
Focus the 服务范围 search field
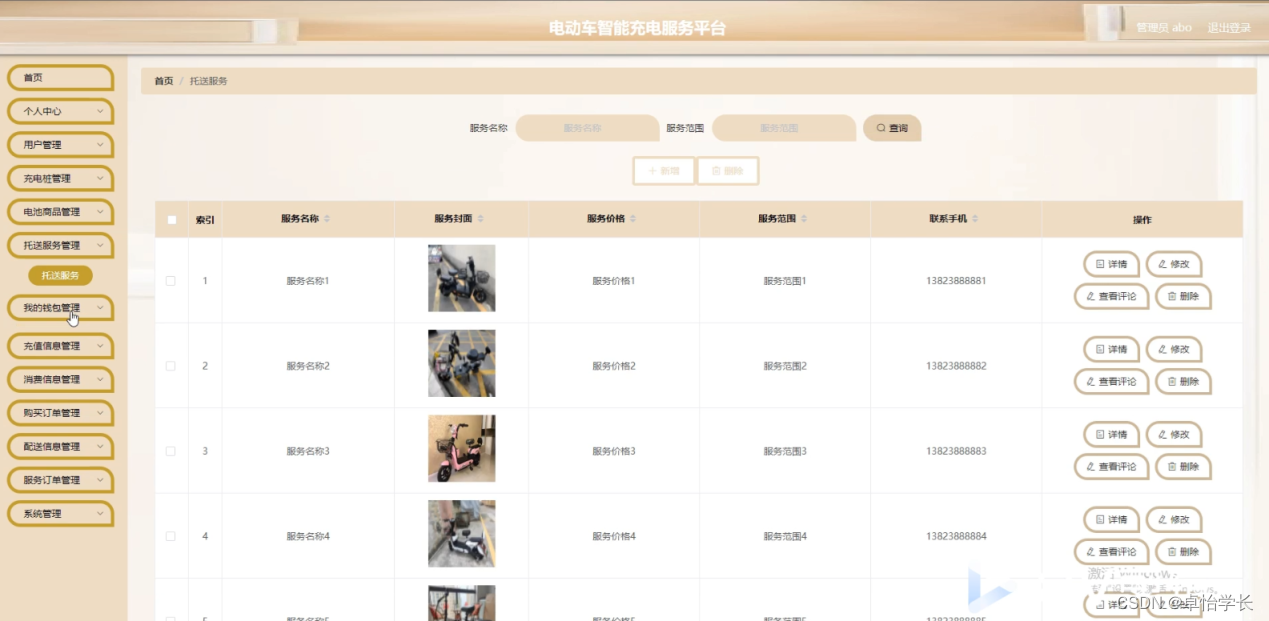click(784, 128)
